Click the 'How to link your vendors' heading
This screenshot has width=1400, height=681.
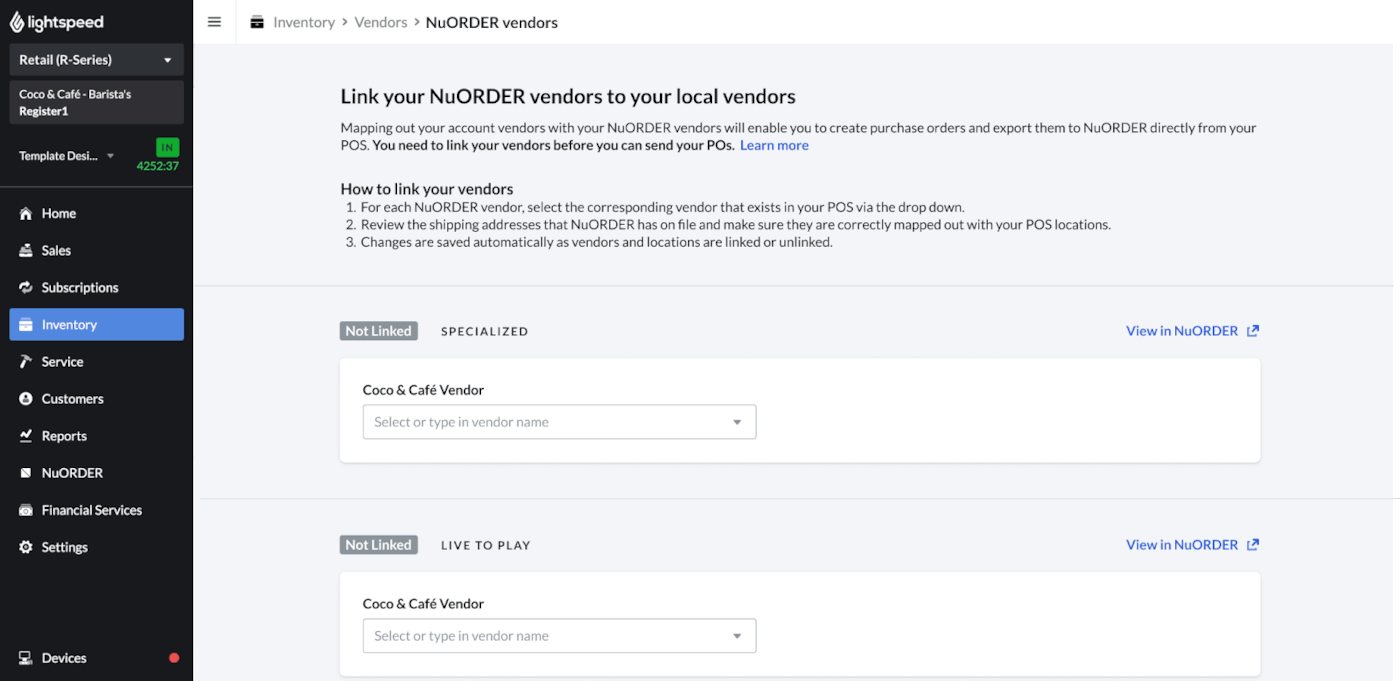click(427, 189)
